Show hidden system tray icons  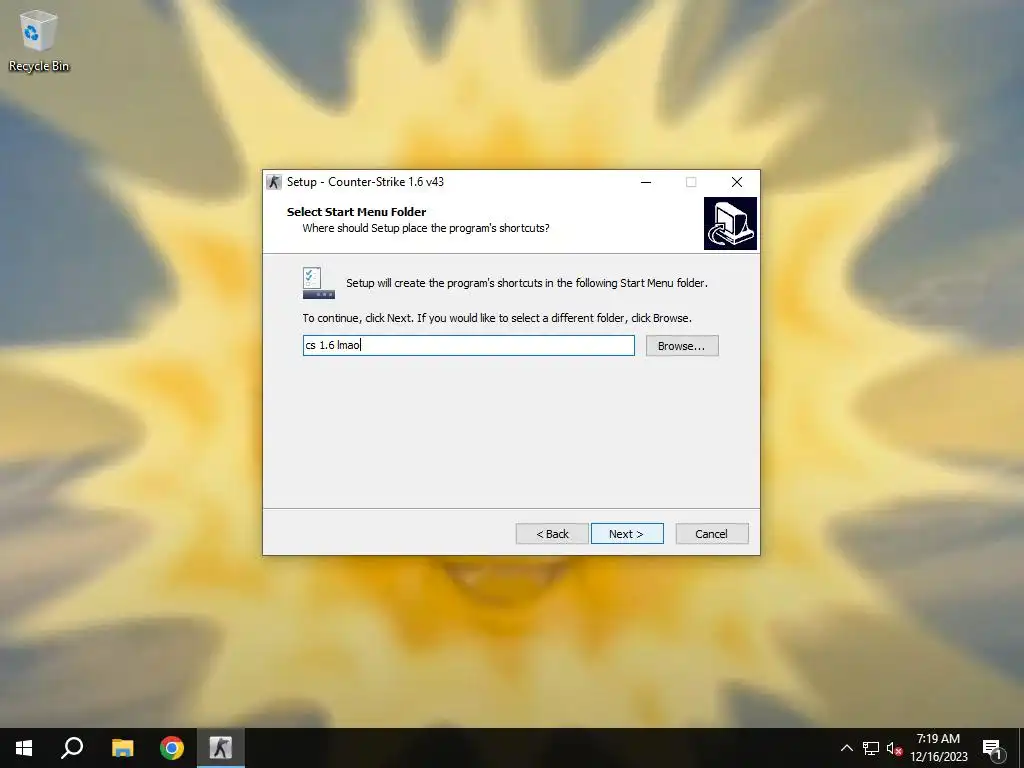[846, 748]
